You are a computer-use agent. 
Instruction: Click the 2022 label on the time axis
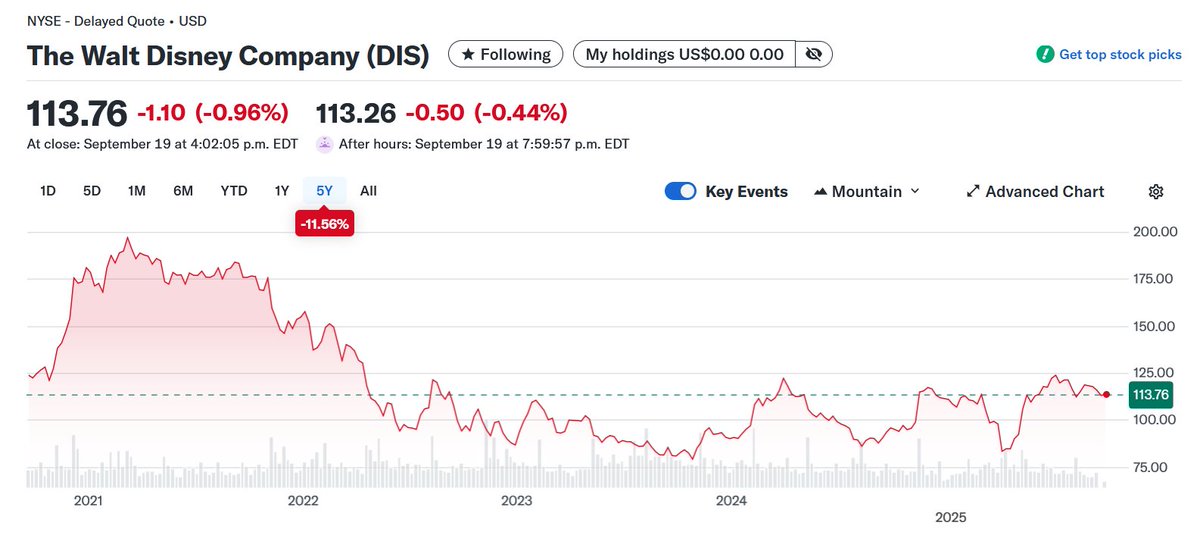(x=301, y=500)
